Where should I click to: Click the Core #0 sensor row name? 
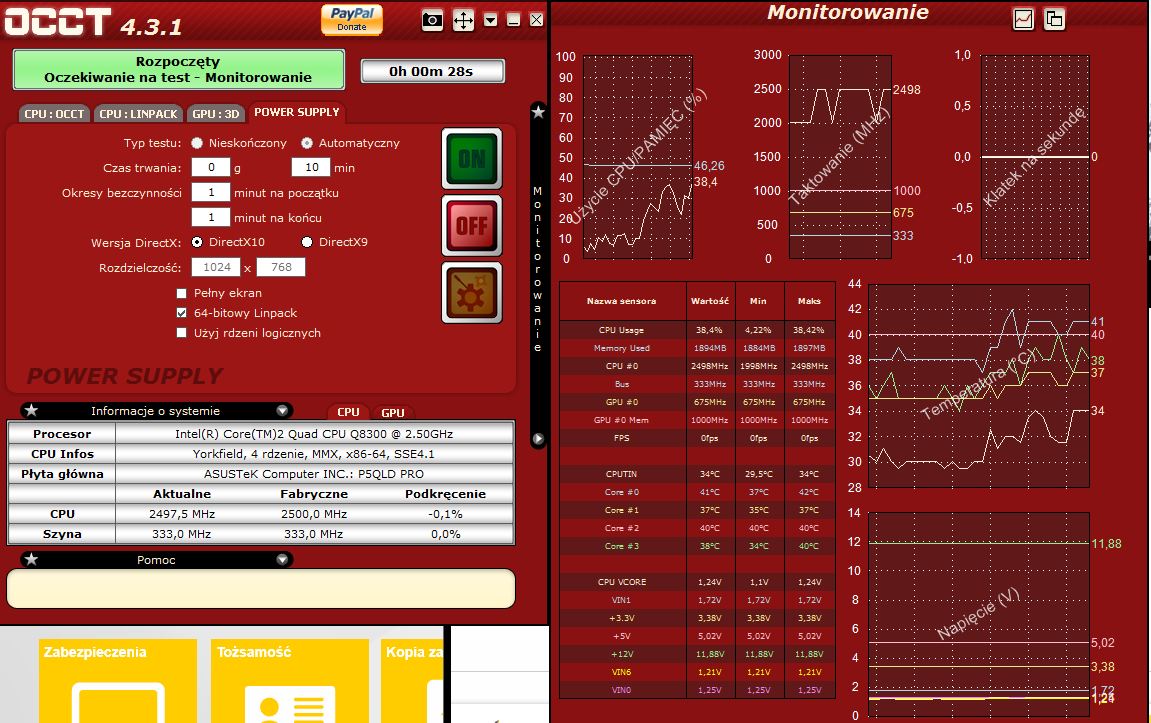pos(621,492)
